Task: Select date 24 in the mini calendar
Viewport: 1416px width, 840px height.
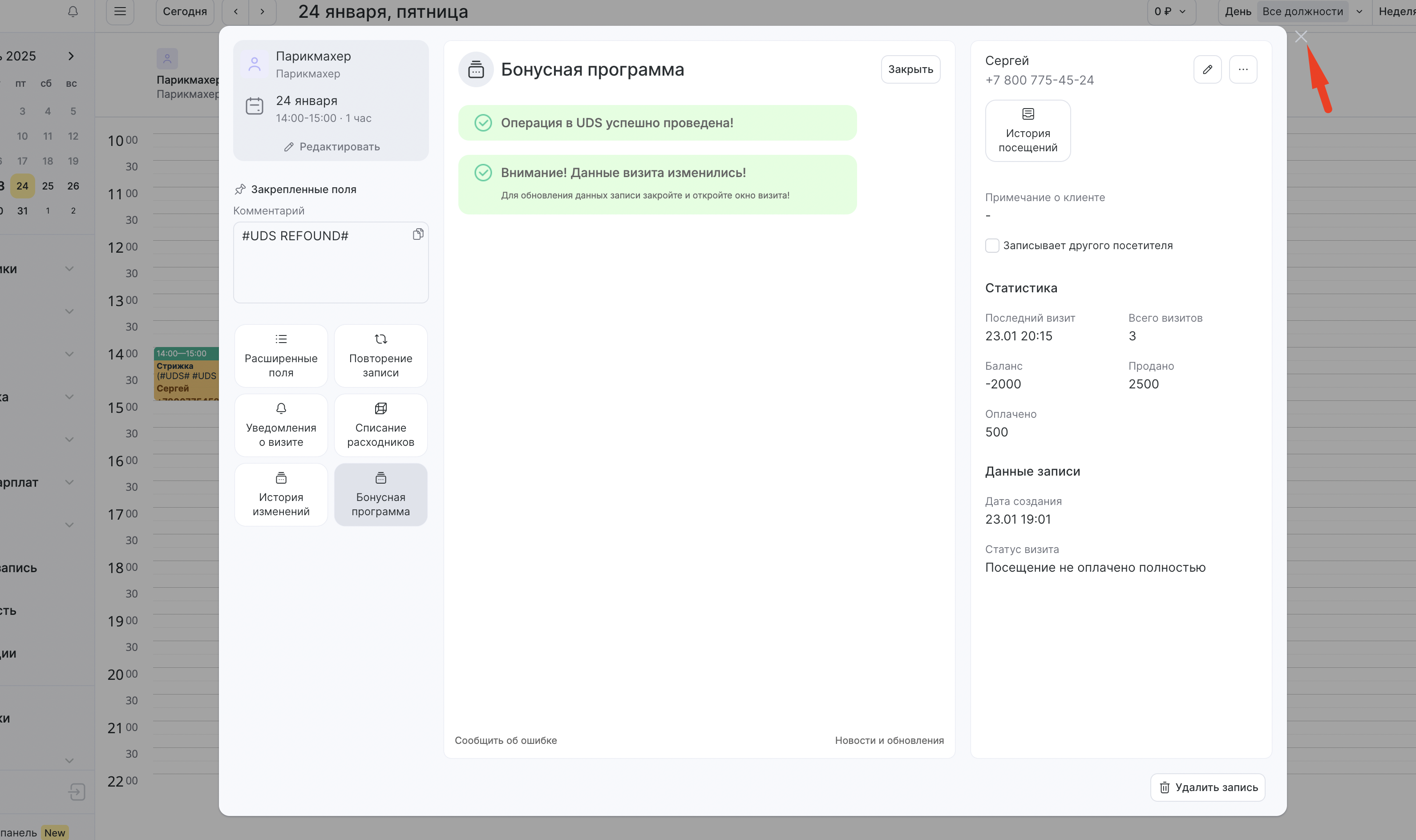Action: pos(22,186)
